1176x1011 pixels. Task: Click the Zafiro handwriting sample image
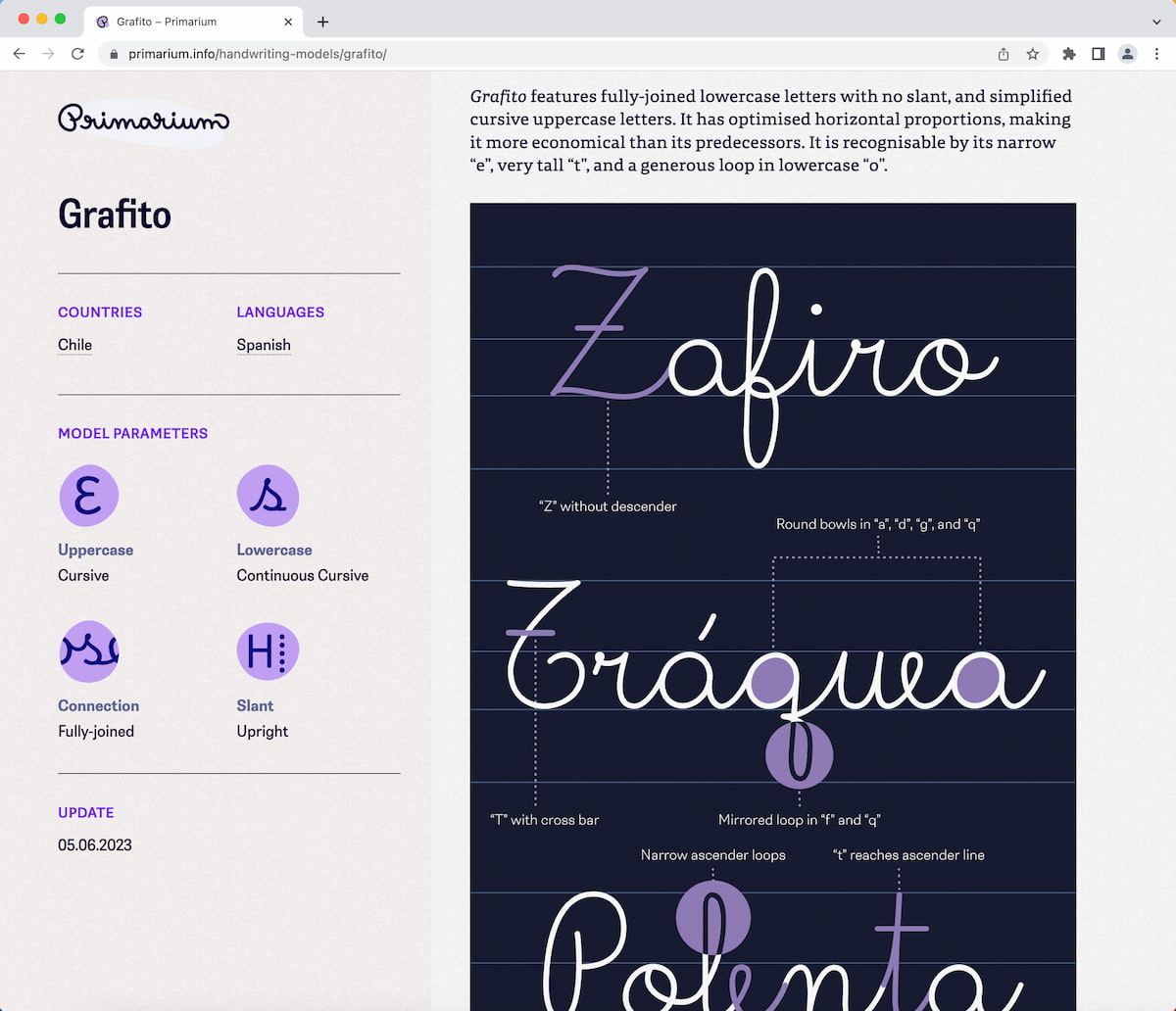point(772,362)
